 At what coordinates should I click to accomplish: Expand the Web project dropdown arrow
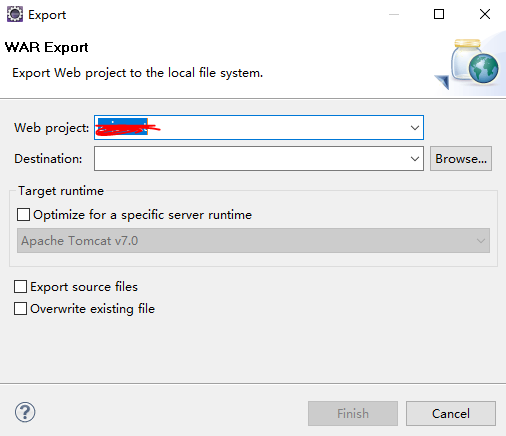pos(415,128)
